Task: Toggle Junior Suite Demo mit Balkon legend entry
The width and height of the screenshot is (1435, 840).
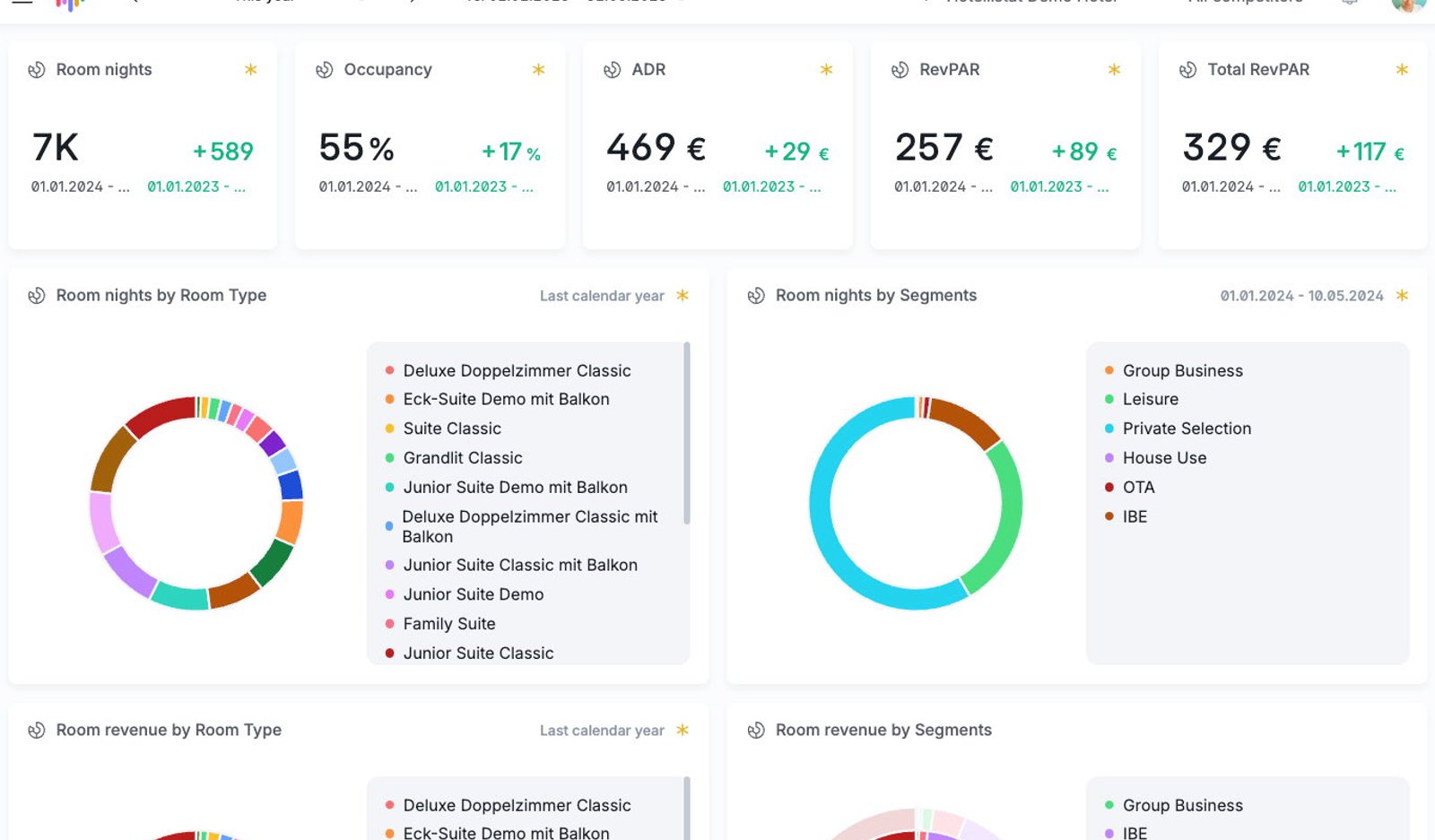Action: click(x=507, y=487)
